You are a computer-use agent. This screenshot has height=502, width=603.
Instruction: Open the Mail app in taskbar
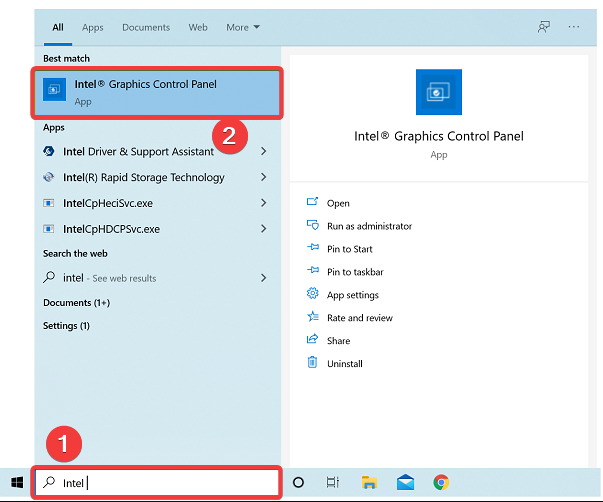[x=405, y=482]
